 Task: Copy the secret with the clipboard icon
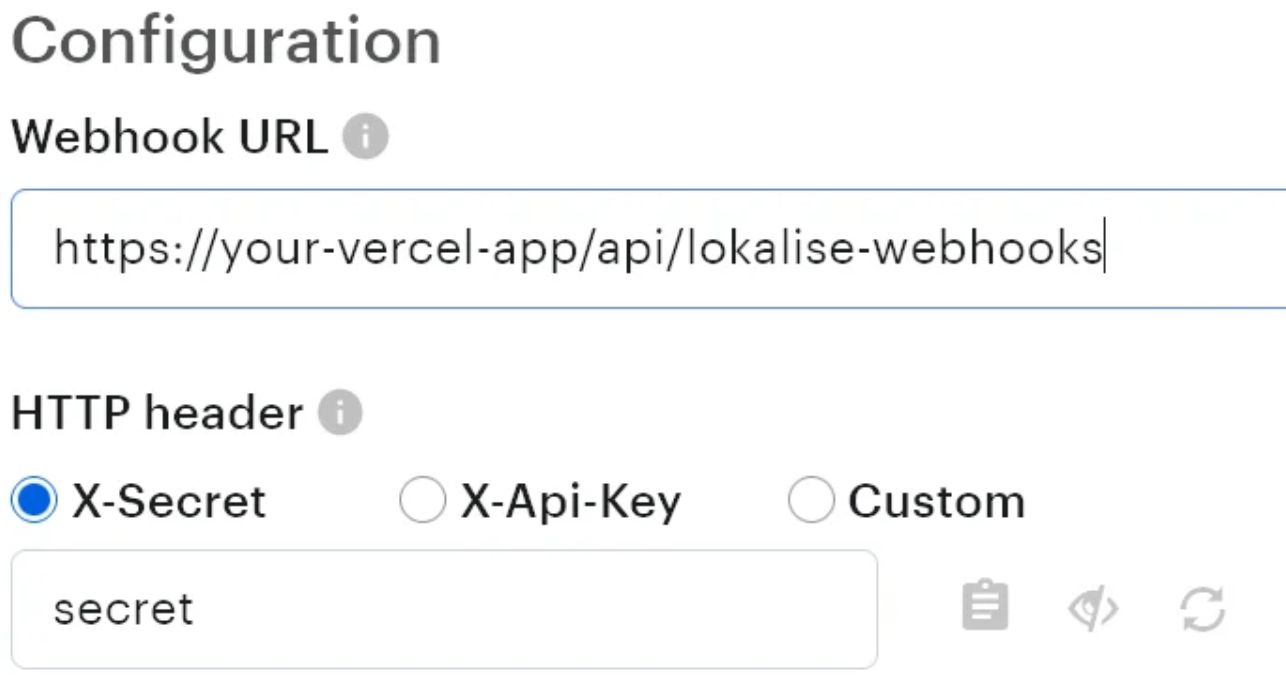(x=985, y=606)
